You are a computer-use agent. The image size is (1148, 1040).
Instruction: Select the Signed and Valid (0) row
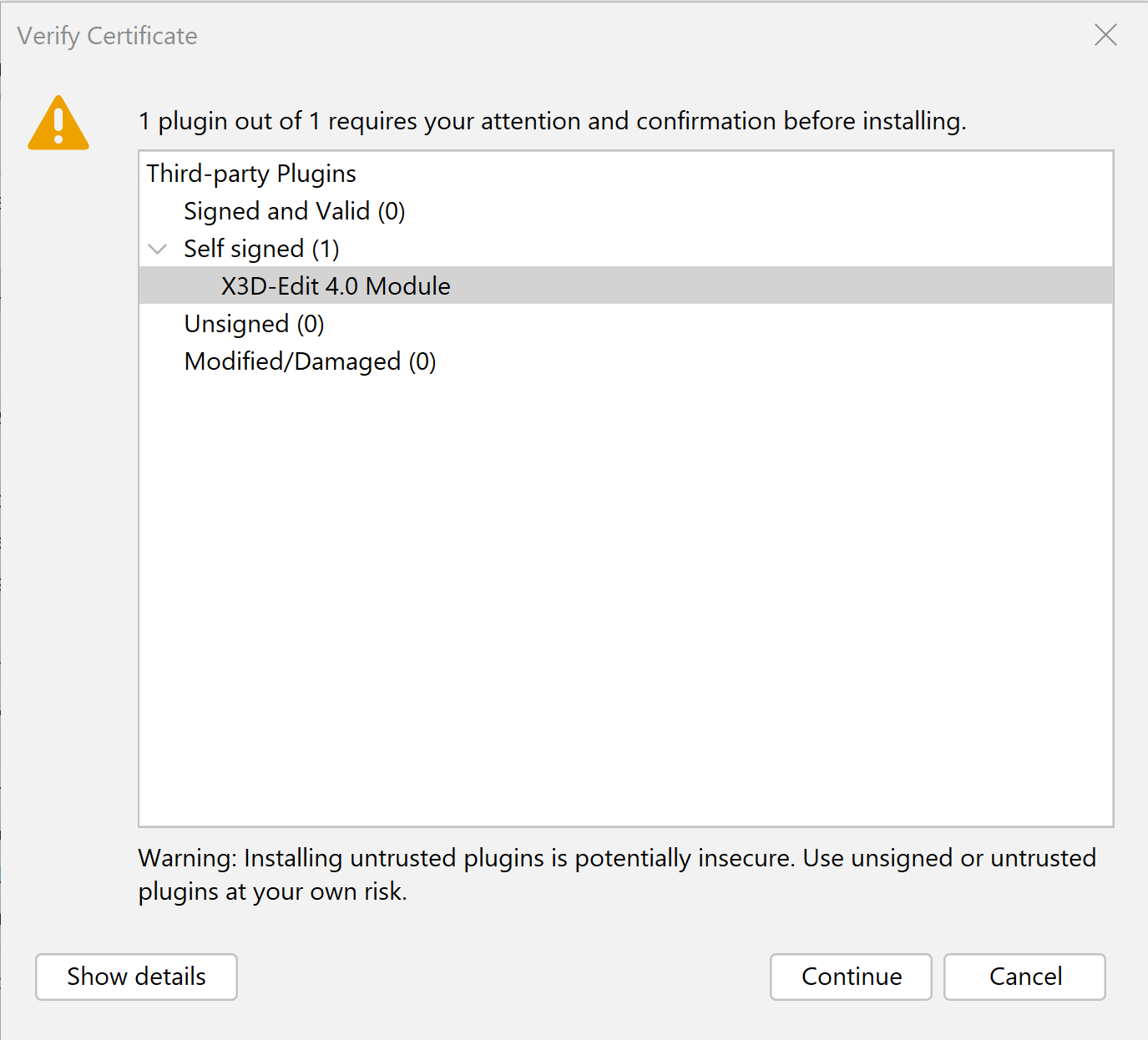295,211
